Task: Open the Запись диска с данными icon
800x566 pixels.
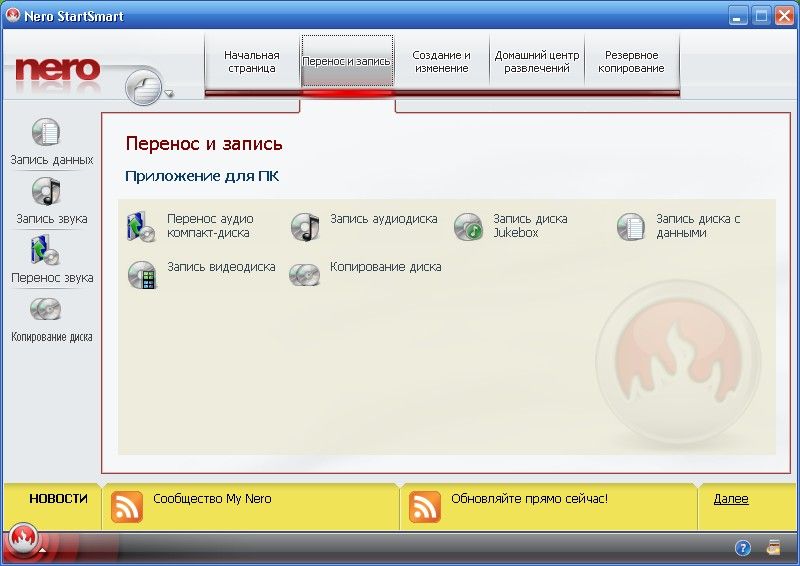Action: [631, 227]
